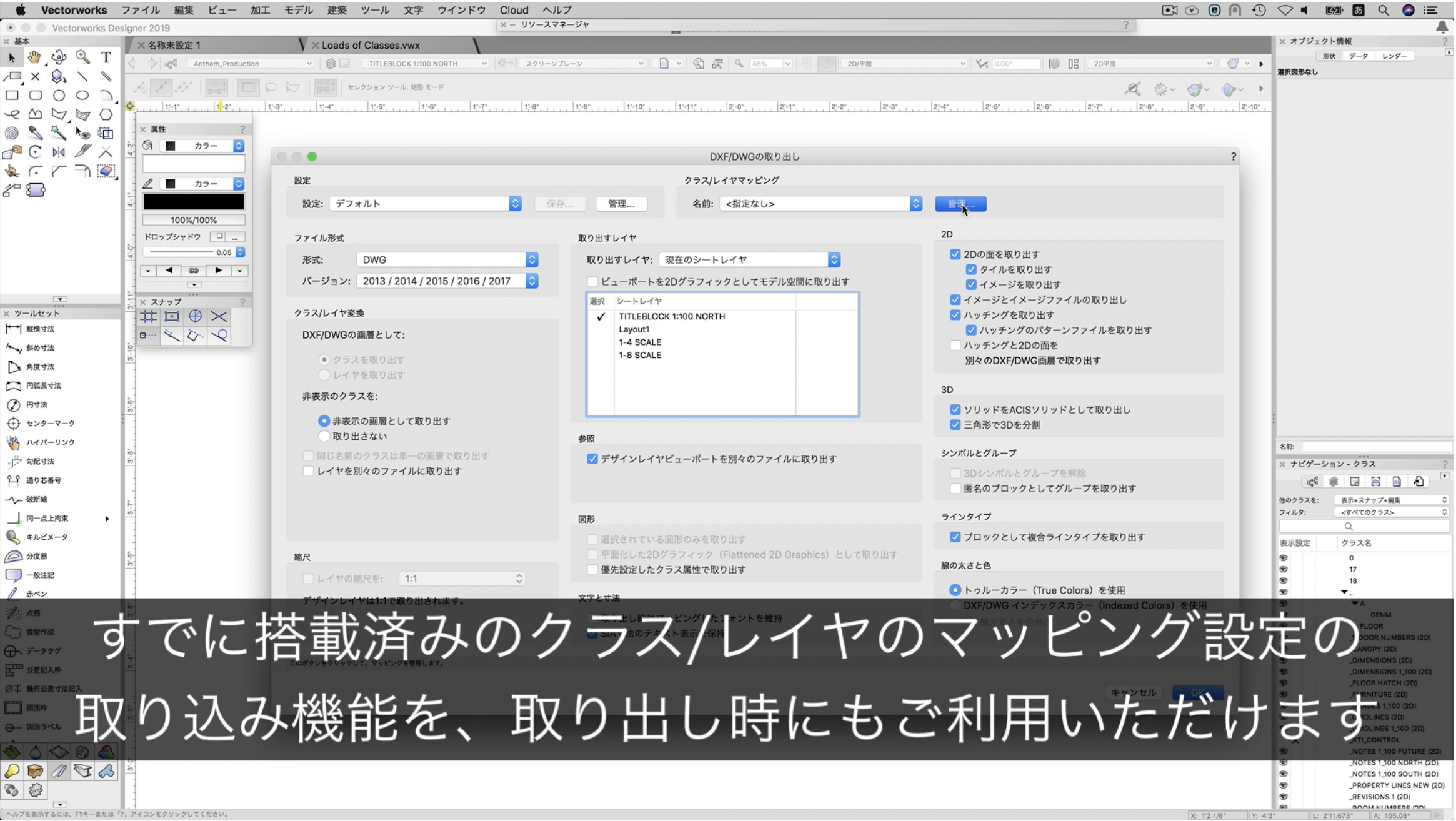The height and width of the screenshot is (821, 1456).
Task: Select Layout1 in sheet layer list
Action: click(x=635, y=330)
